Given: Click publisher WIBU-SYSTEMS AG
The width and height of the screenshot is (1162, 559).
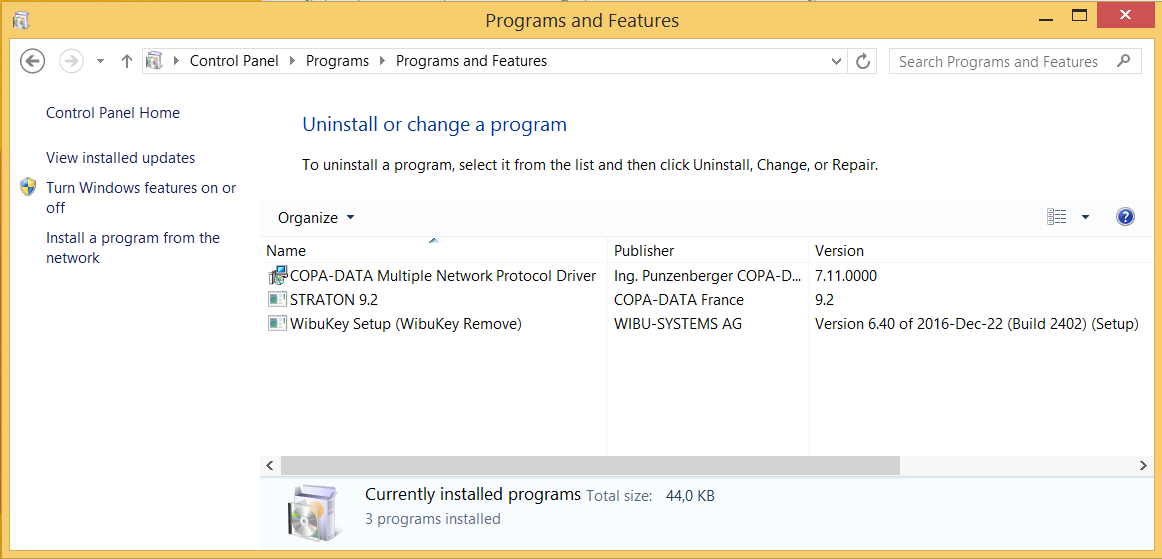Looking at the screenshot, I should click(x=678, y=324).
